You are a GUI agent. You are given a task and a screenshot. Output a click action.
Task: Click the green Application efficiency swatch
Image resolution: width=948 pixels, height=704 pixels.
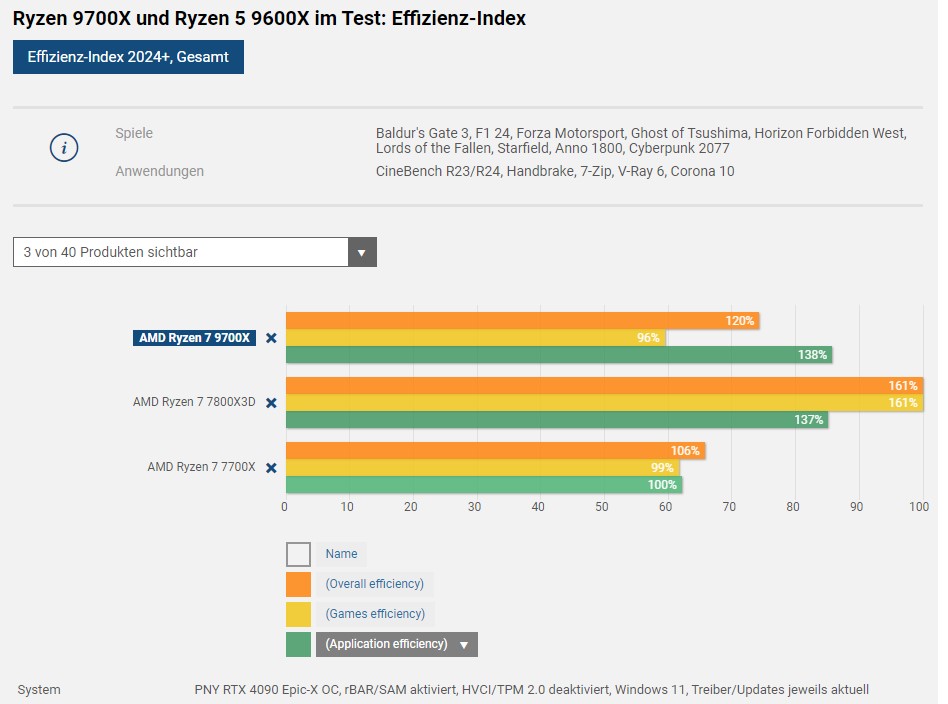(299, 644)
